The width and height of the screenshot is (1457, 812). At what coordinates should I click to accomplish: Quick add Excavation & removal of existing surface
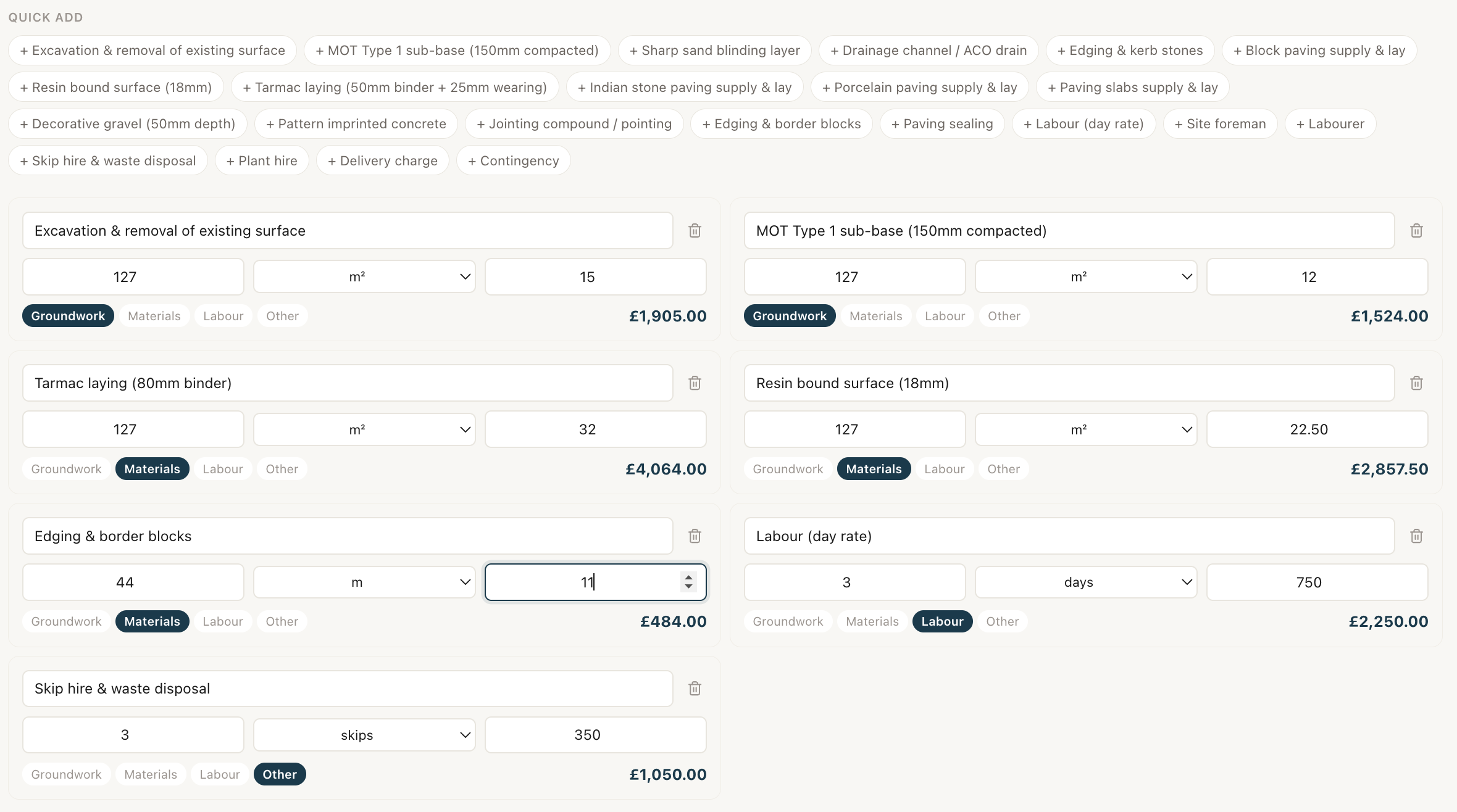pos(152,51)
